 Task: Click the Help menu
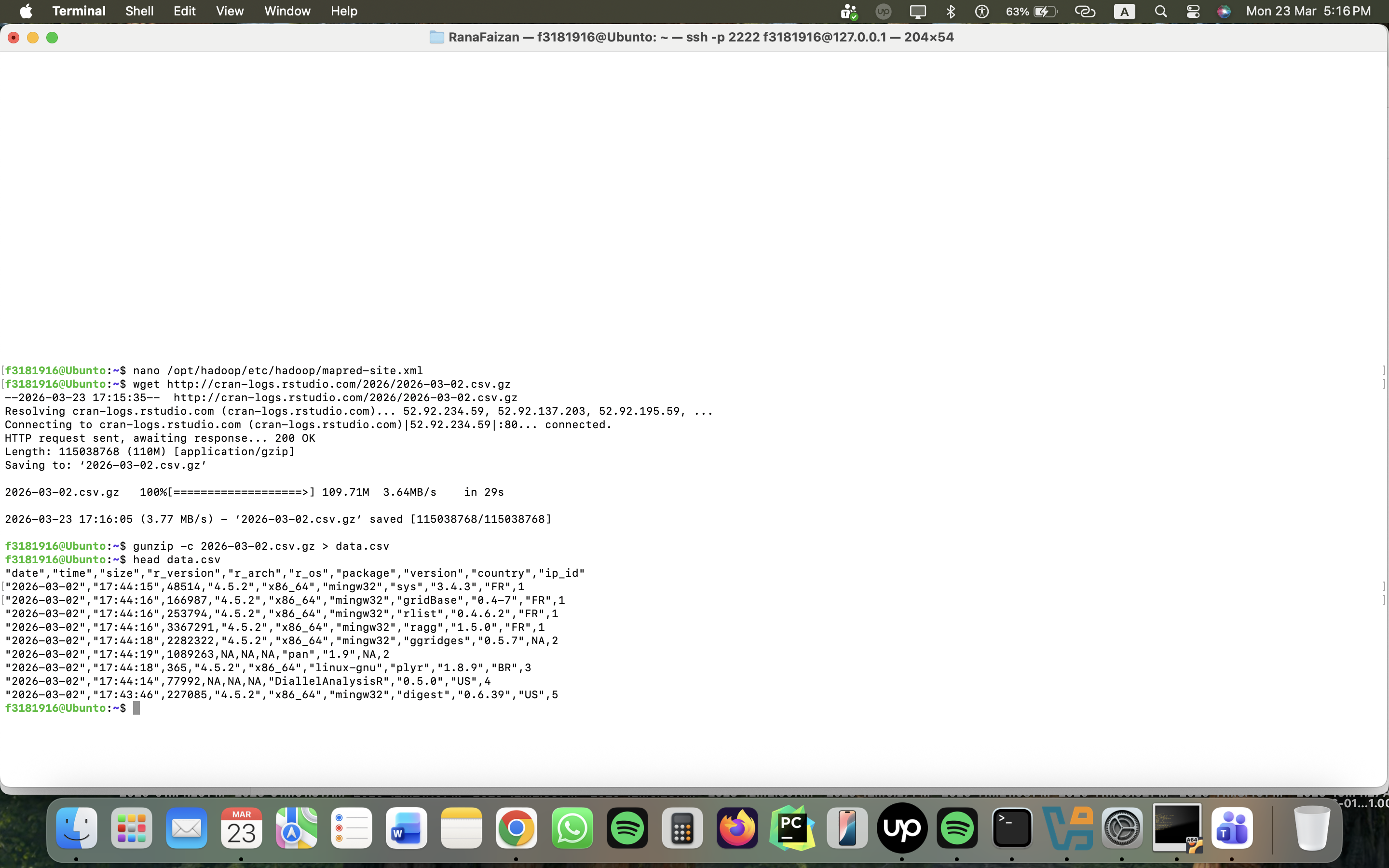click(x=344, y=11)
